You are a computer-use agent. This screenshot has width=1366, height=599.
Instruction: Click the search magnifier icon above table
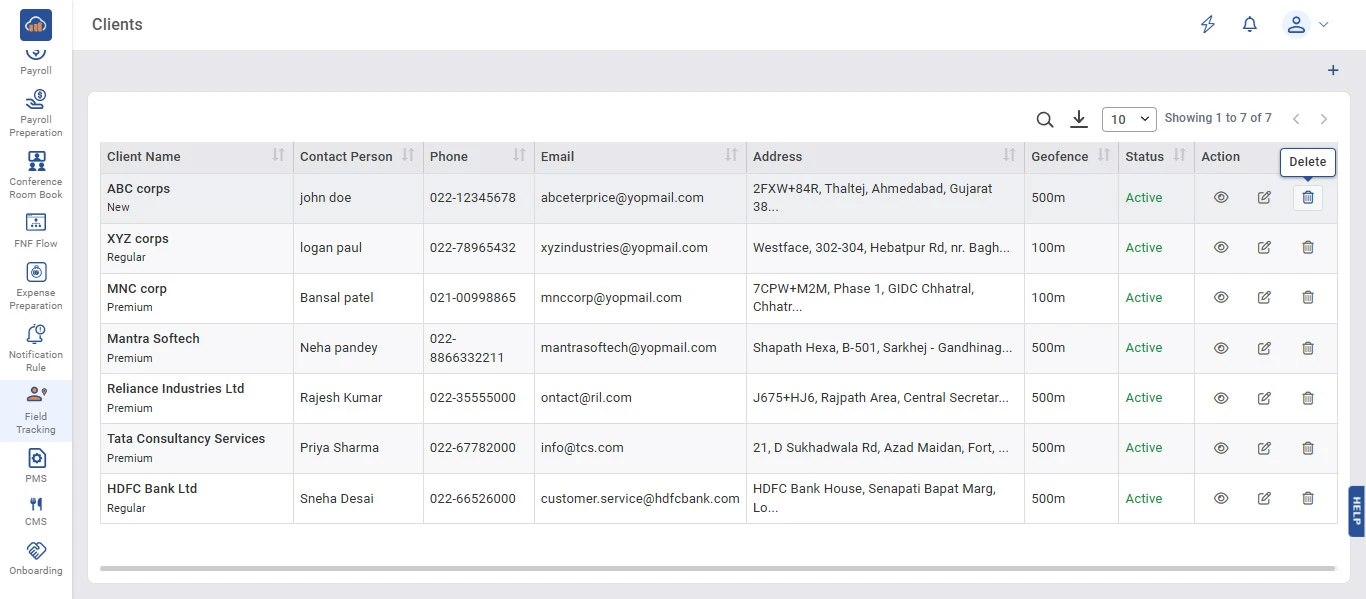(x=1045, y=120)
